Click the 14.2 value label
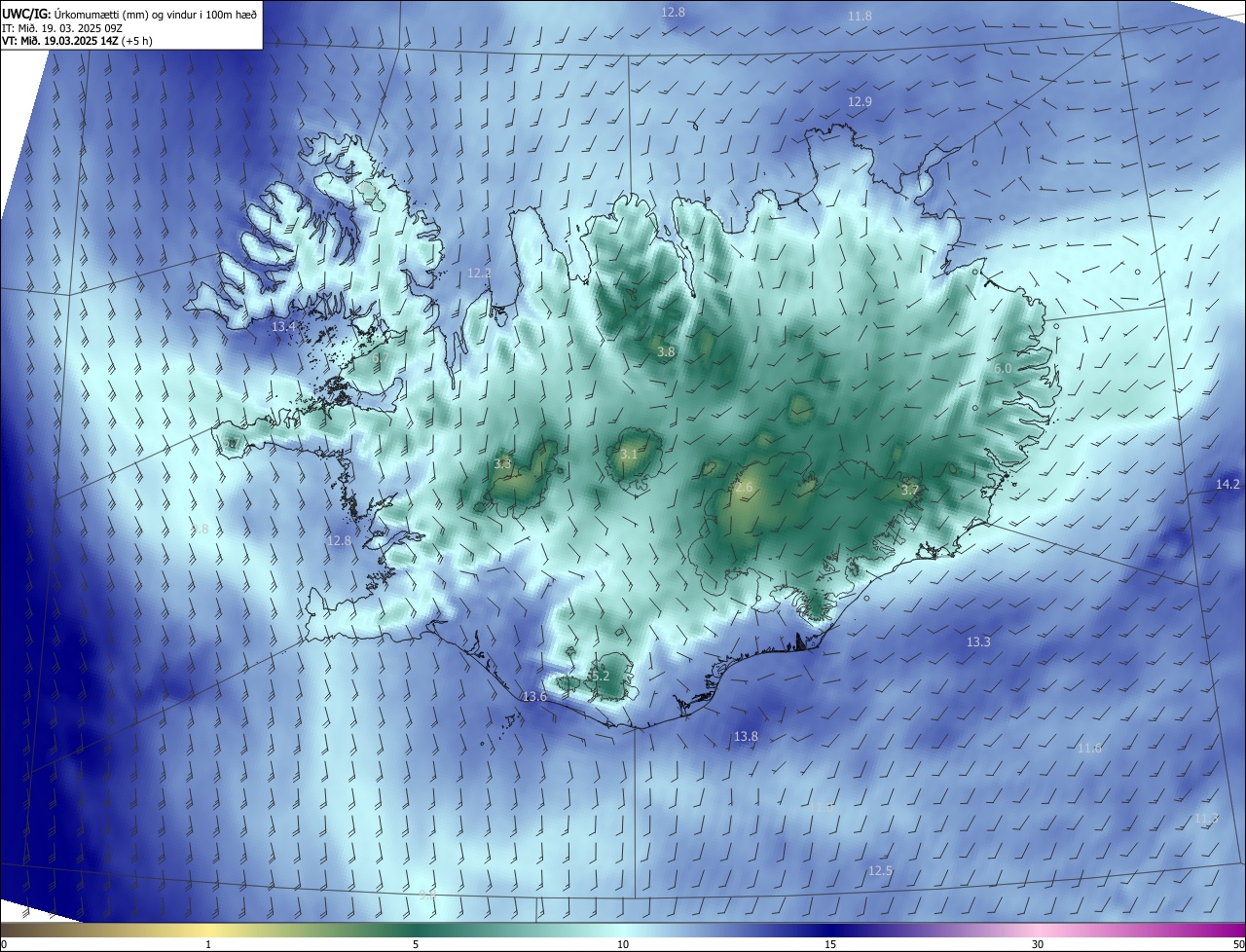 point(1228,485)
